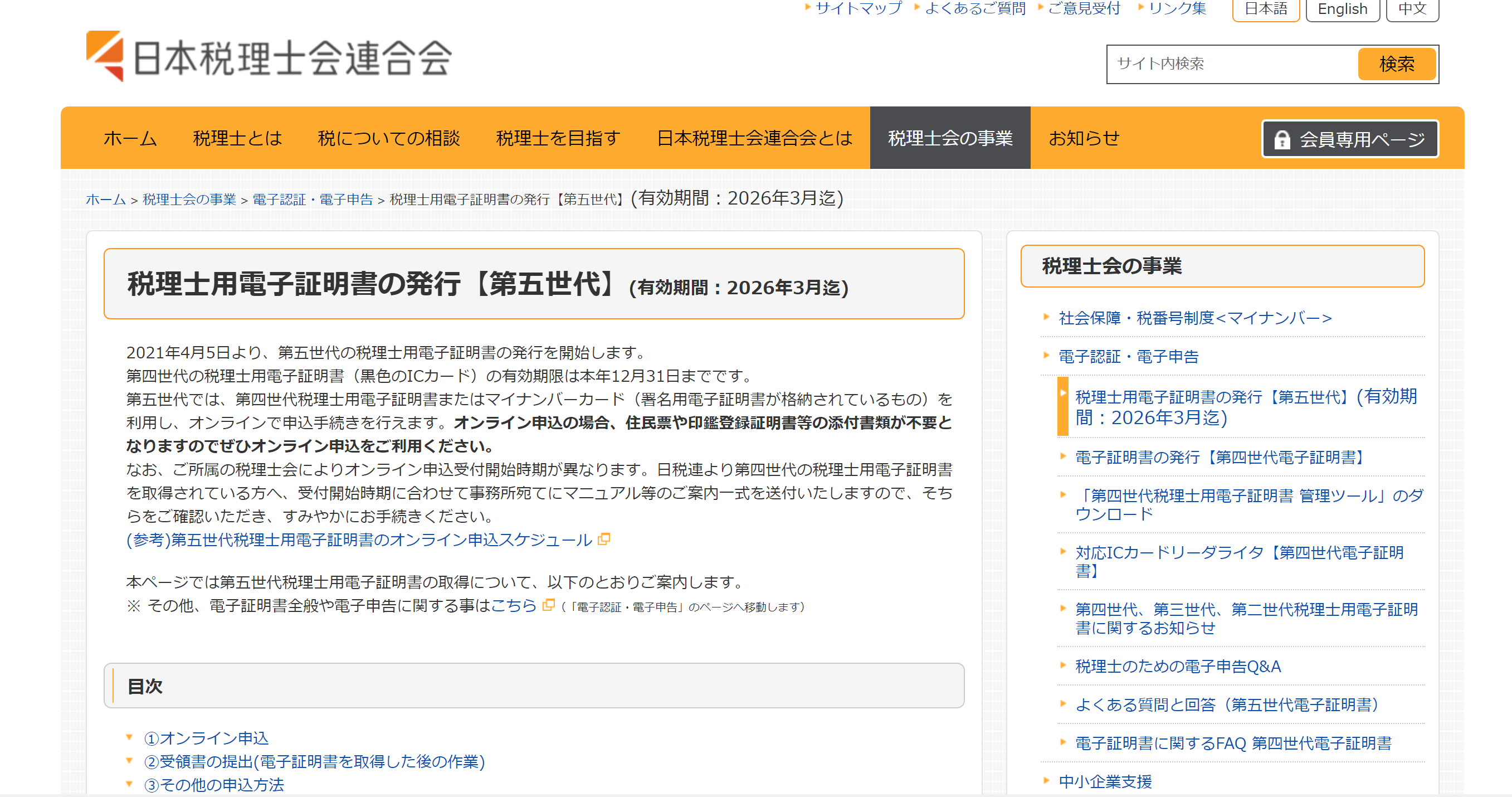Click external link icon after こちら
1512x797 pixels.
coord(548,605)
